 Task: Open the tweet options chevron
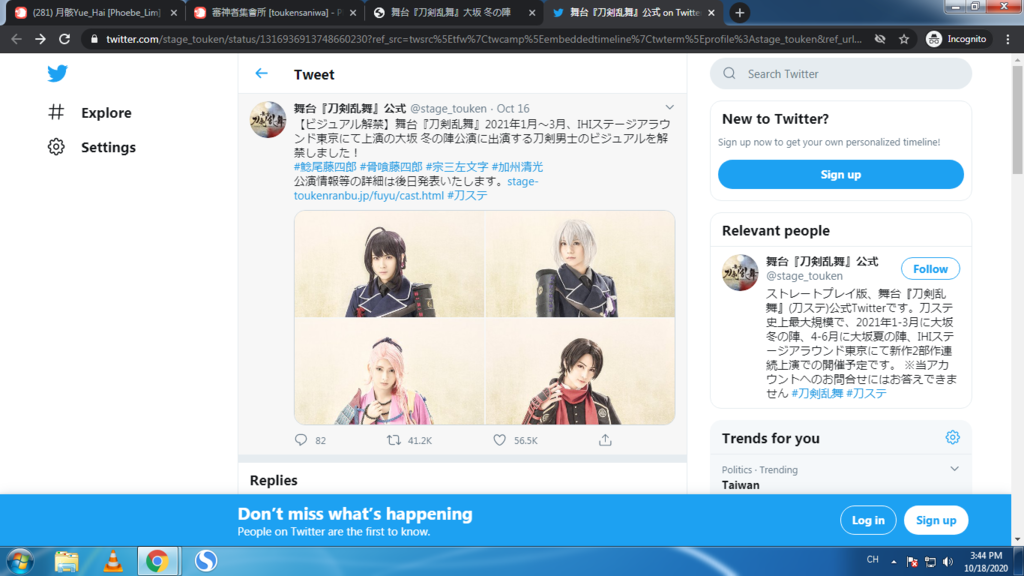click(669, 107)
